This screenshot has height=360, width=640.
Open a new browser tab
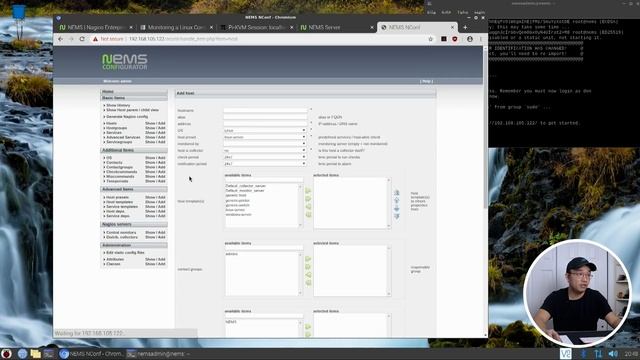click(465, 27)
